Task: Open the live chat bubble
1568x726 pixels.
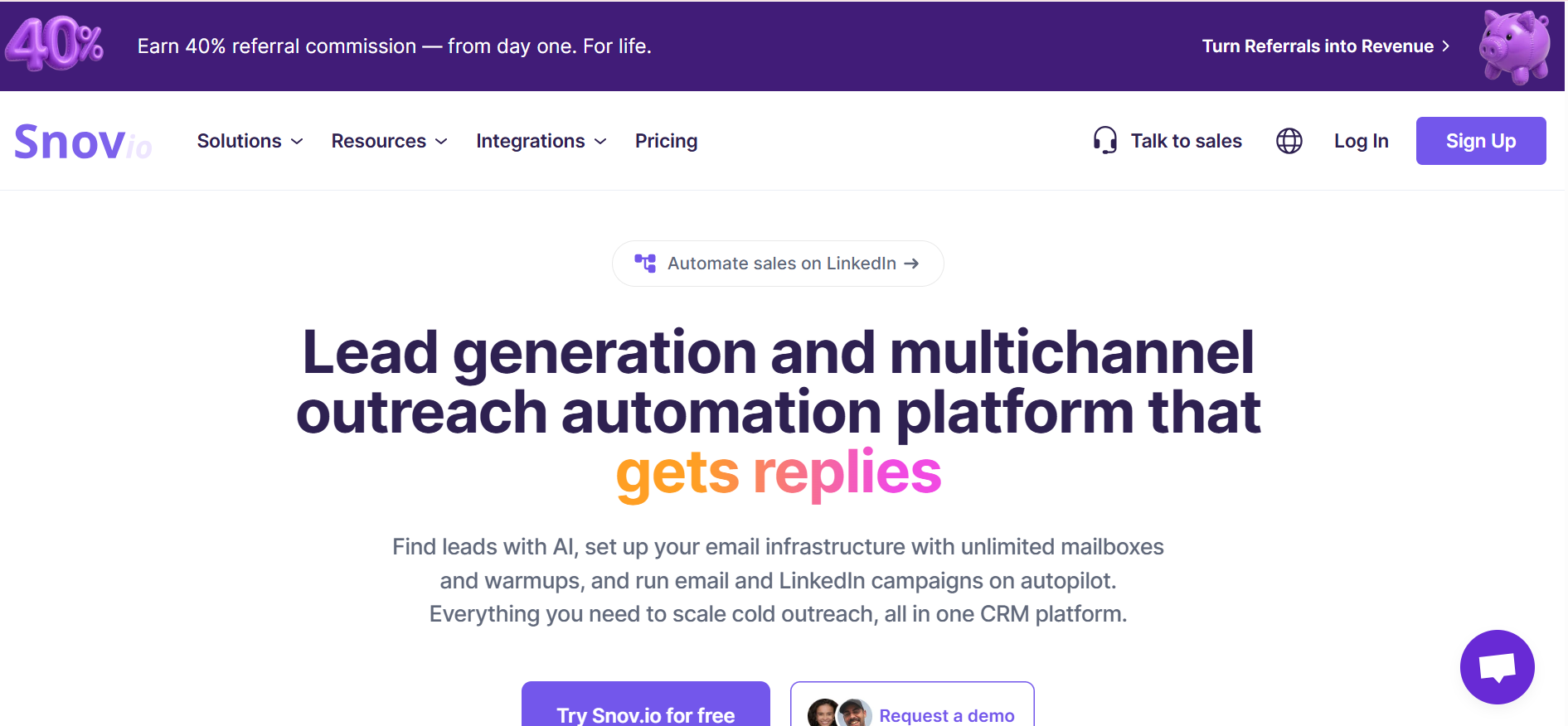Action: (1497, 666)
